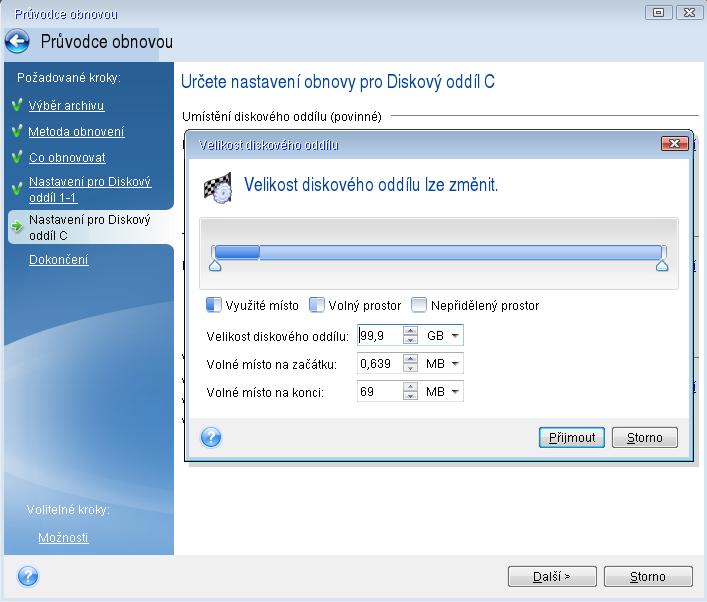This screenshot has width=707, height=602.
Task: Click the green checkmark beside Metoda obnovení
Action: pos(17,131)
